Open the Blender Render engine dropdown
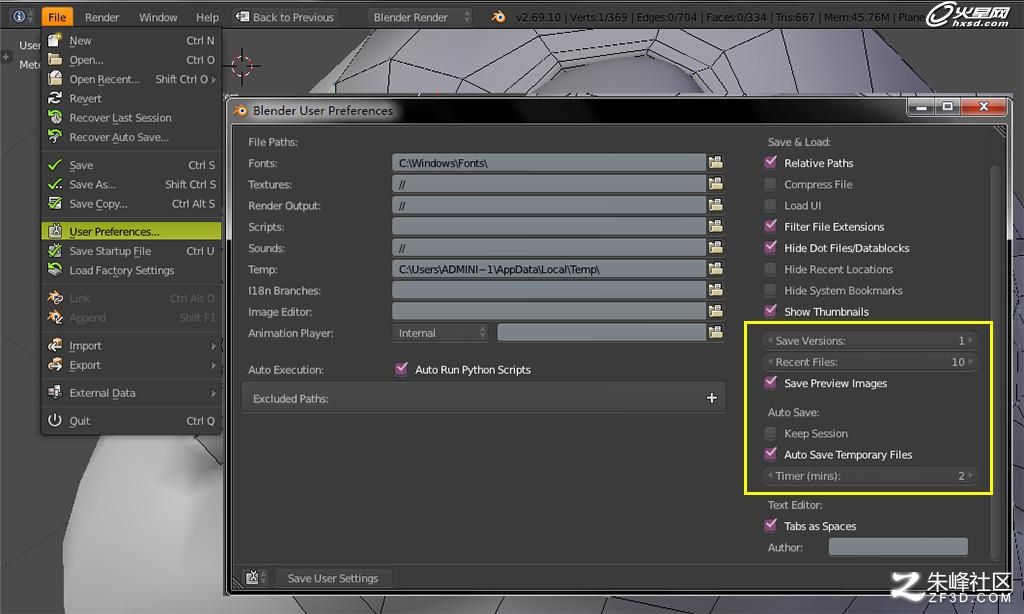This screenshot has height=614, width=1024. coord(420,17)
